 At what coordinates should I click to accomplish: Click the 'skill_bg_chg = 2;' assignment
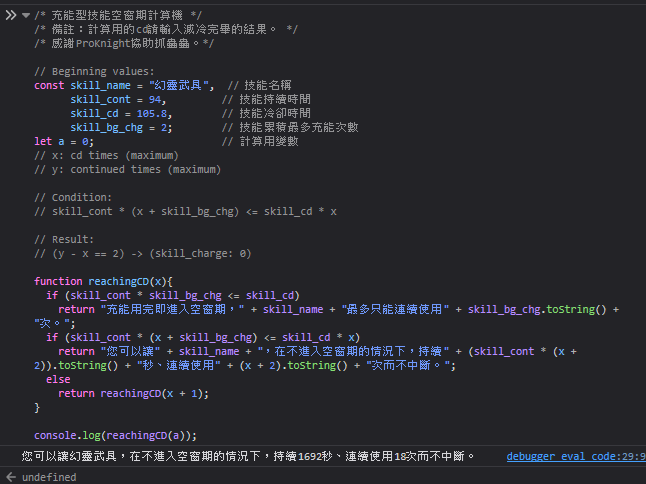[x=121, y=127]
